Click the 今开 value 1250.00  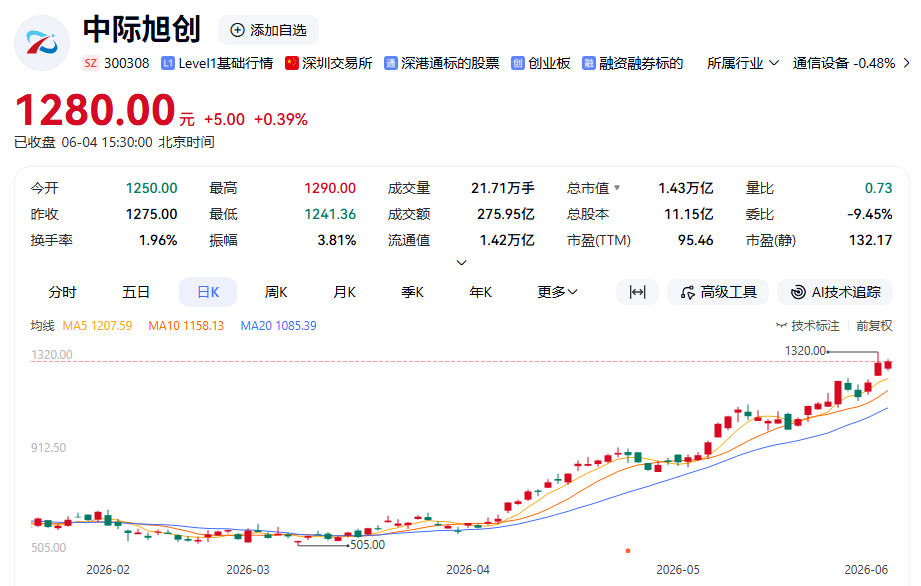point(152,188)
